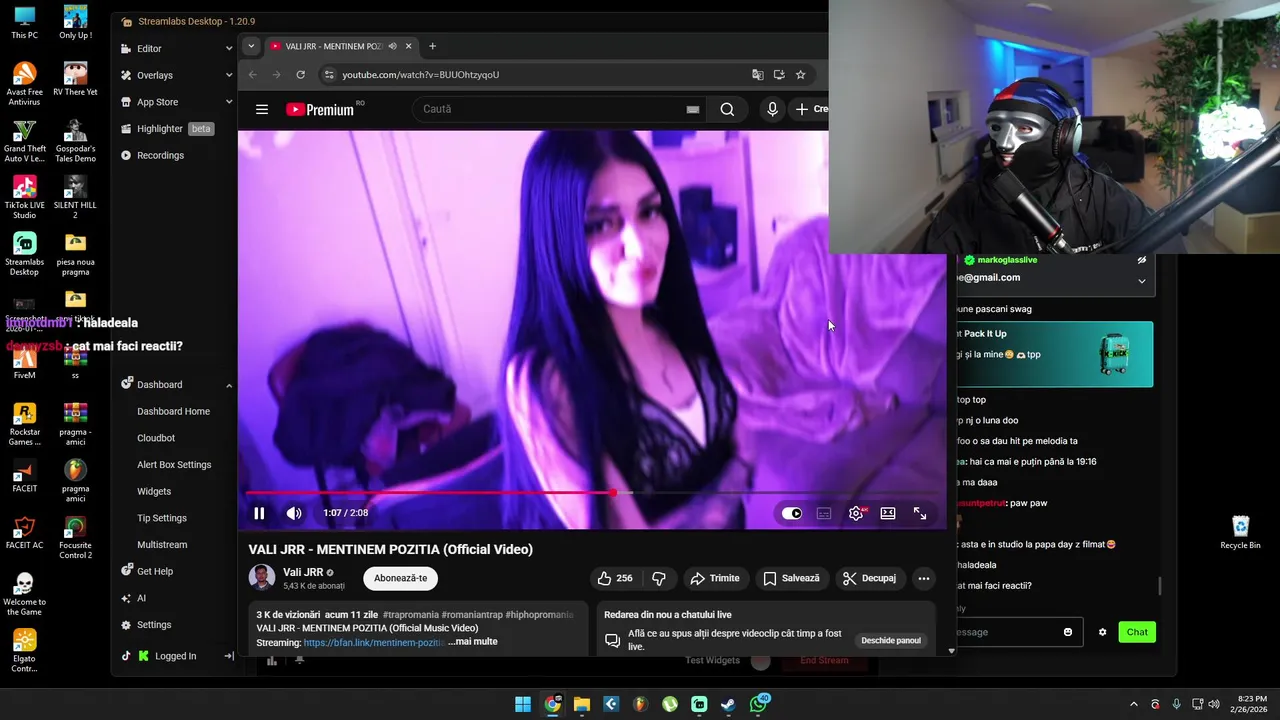Expand description with ...mai multe
Image resolution: width=1280 pixels, height=720 pixels.
473,642
